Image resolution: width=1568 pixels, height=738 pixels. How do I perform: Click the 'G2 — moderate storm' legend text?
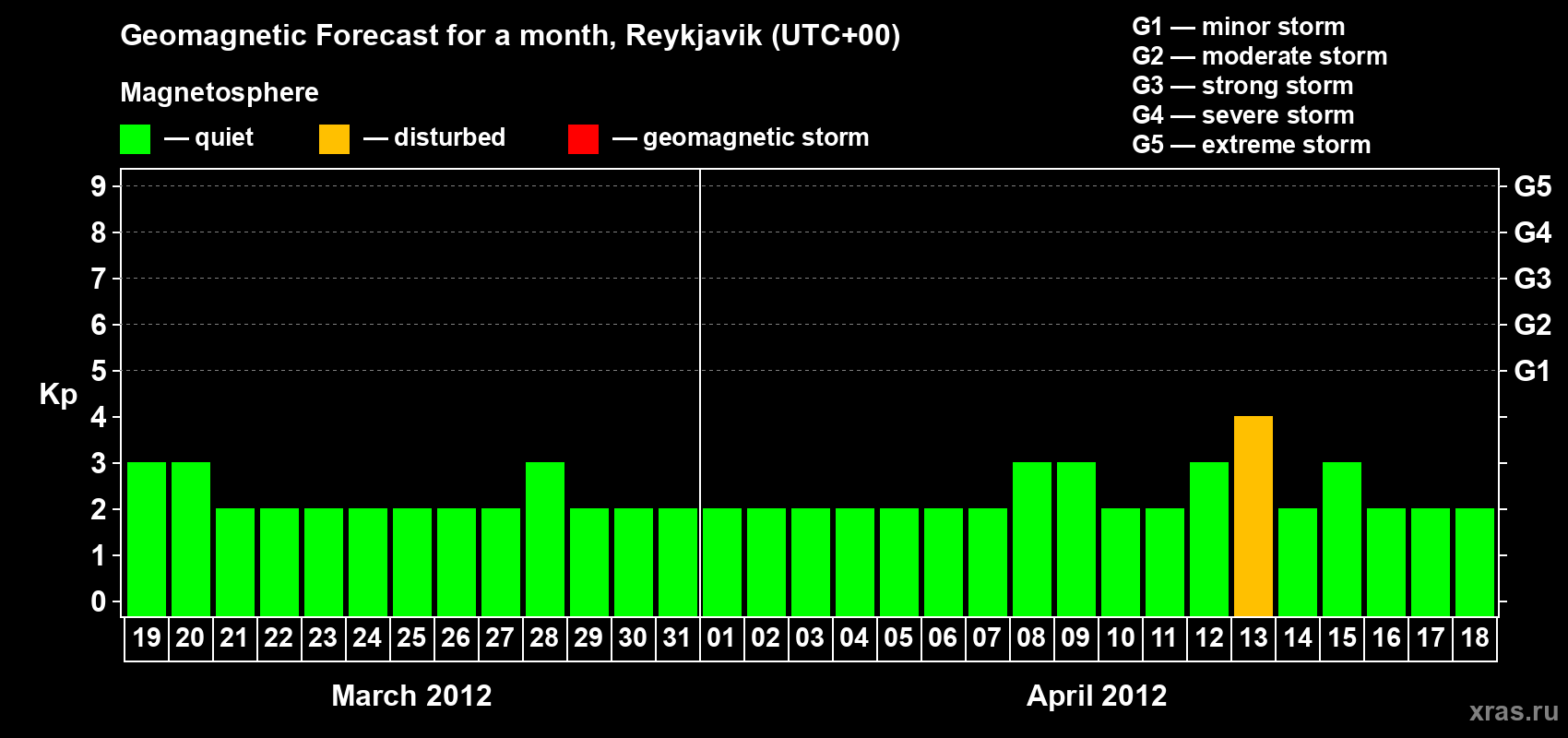1260,56
